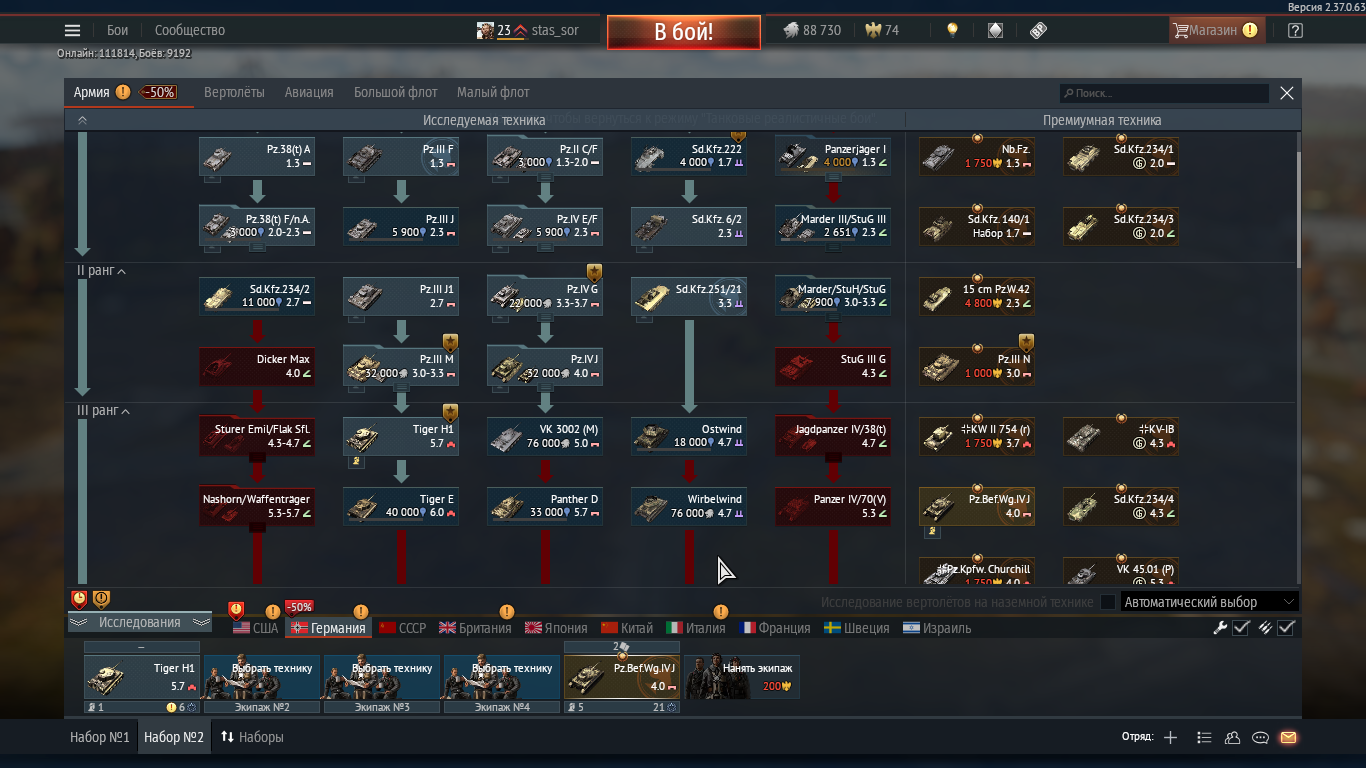The height and width of the screenshot is (768, 1366).
Task: Select premium Nb.Fz. tank card
Action: pyautogui.click(x=977, y=156)
